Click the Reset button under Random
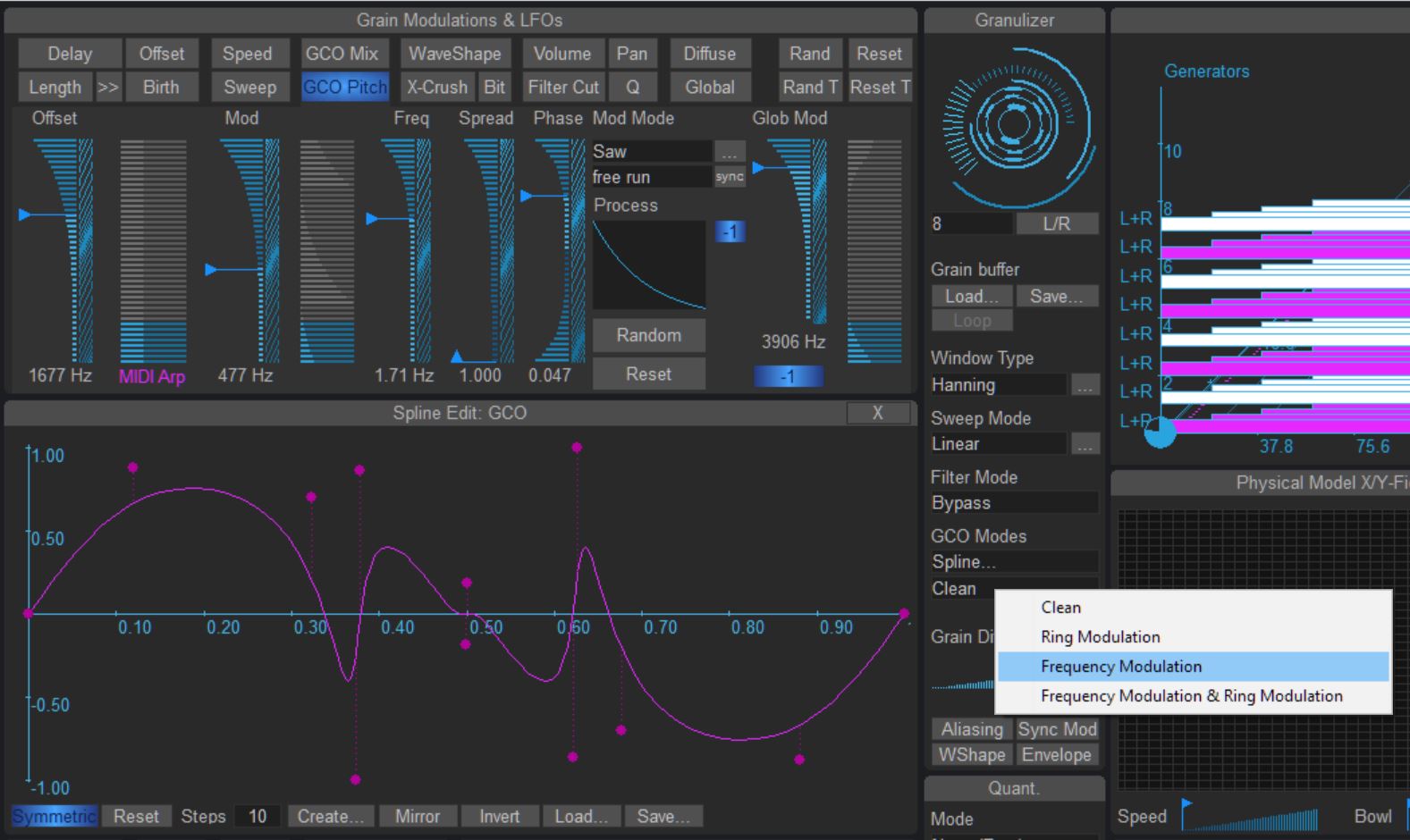Viewport: 1410px width, 840px height. [x=649, y=374]
